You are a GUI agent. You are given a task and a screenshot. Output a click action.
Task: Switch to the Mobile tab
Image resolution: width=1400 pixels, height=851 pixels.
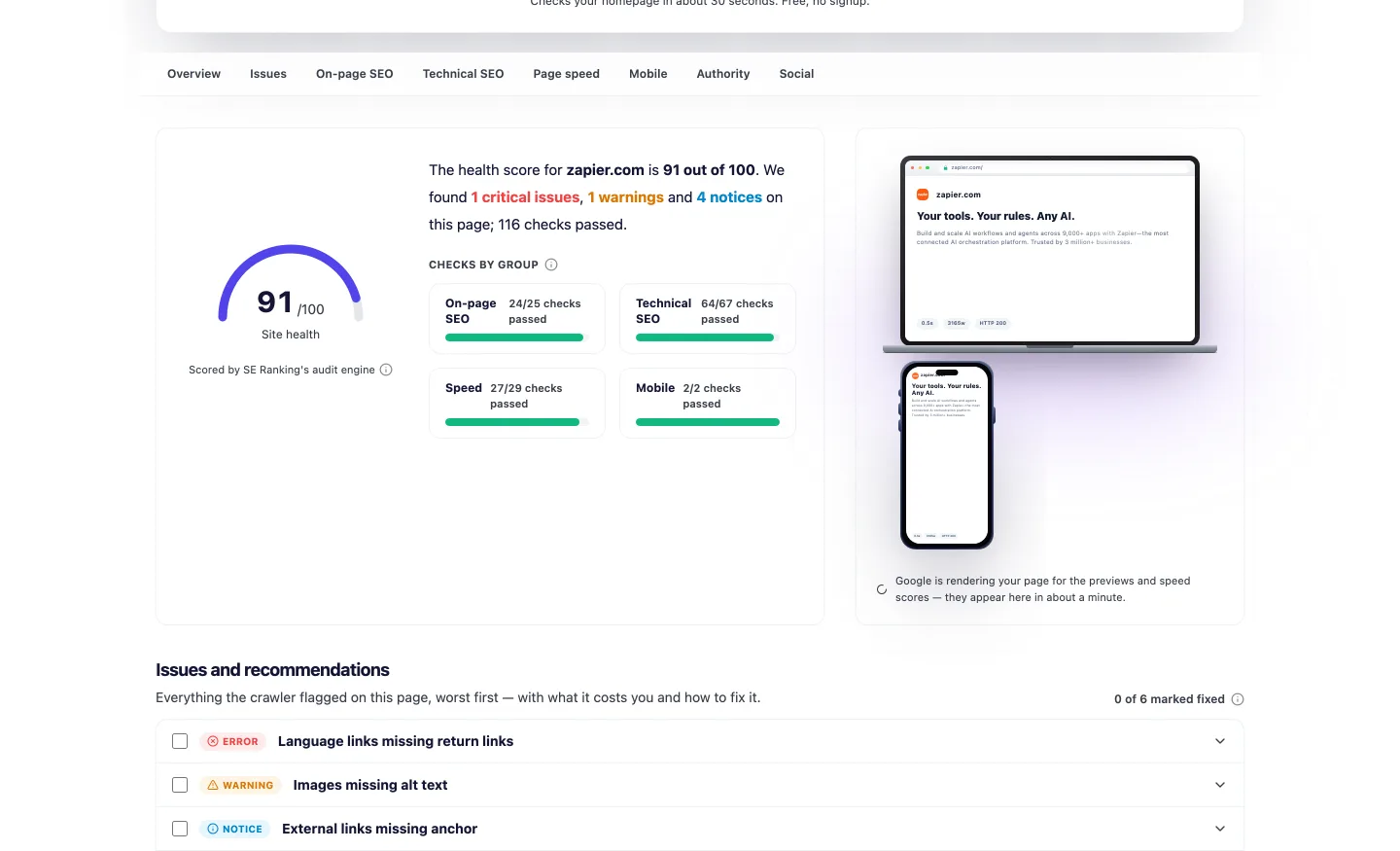[x=647, y=74]
